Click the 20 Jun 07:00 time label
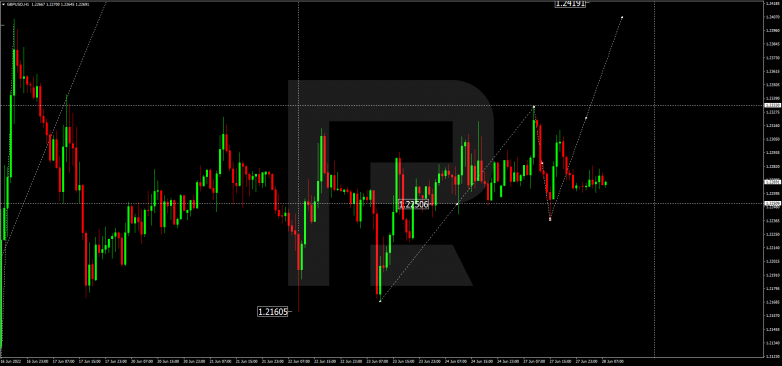The image size is (782, 366). click(x=142, y=361)
